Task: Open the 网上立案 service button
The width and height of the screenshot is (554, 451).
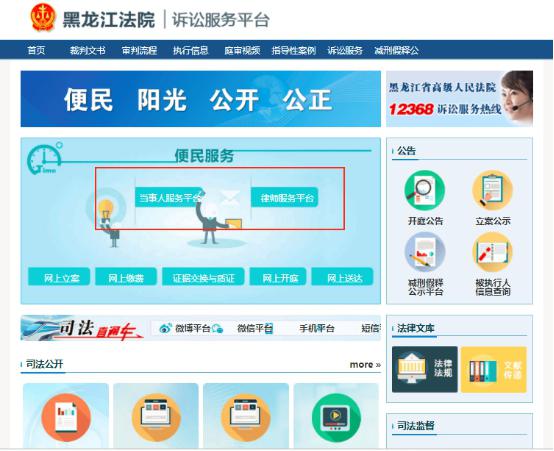Action: tap(59, 277)
